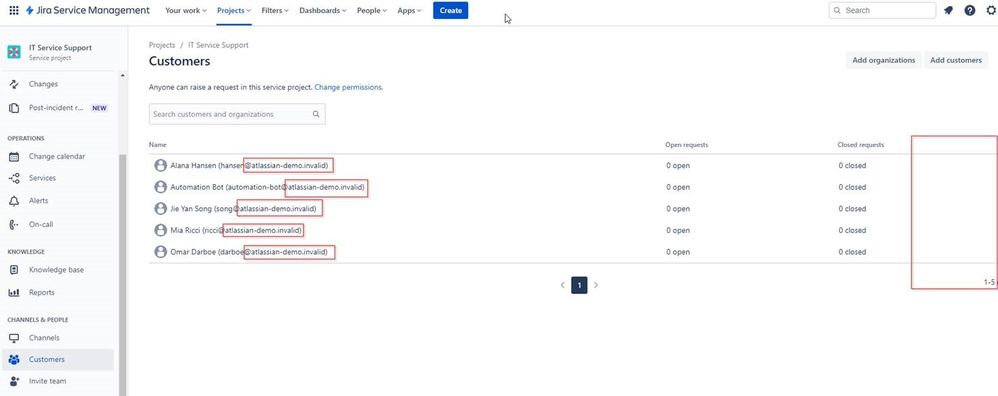Image resolution: width=998 pixels, height=396 pixels.
Task: Click the Changes sidebar icon
Action: coord(14,84)
